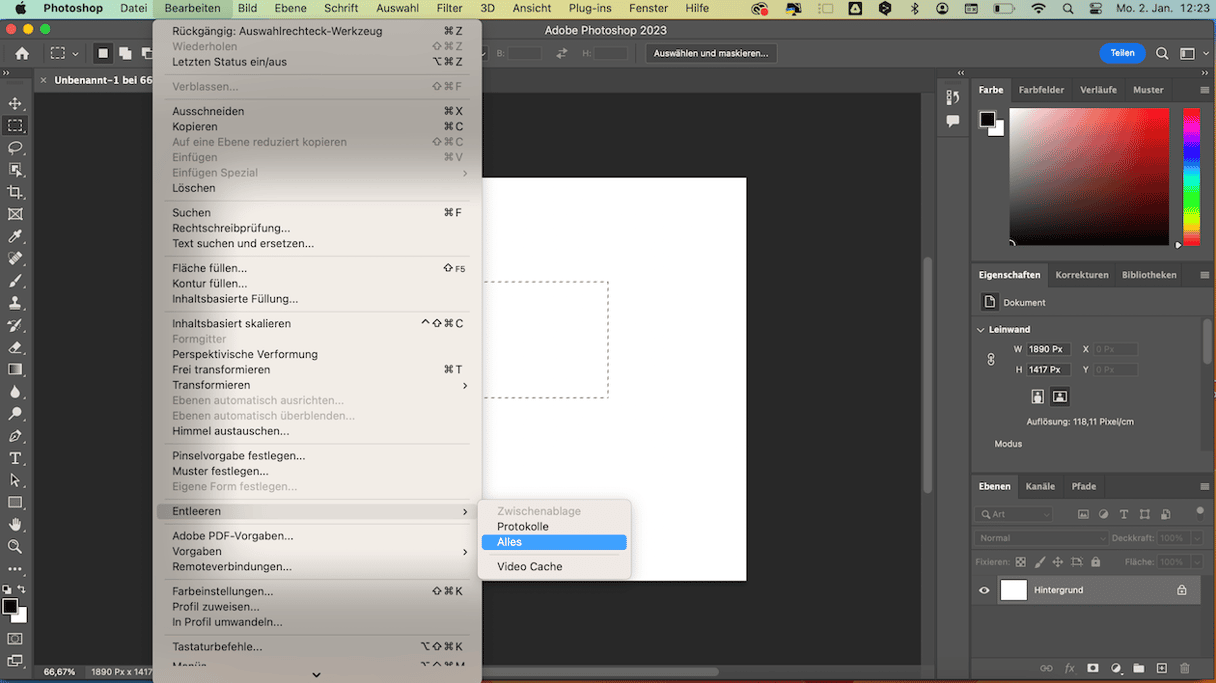Toggle lock image pixels
Image resolution: width=1216 pixels, height=683 pixels.
[x=1039, y=562]
